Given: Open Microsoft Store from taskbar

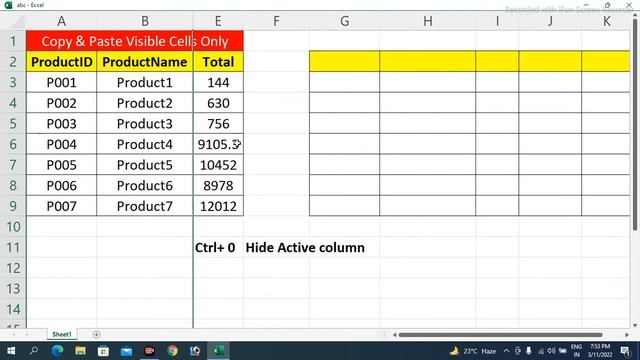Looking at the screenshot, I should (103, 351).
